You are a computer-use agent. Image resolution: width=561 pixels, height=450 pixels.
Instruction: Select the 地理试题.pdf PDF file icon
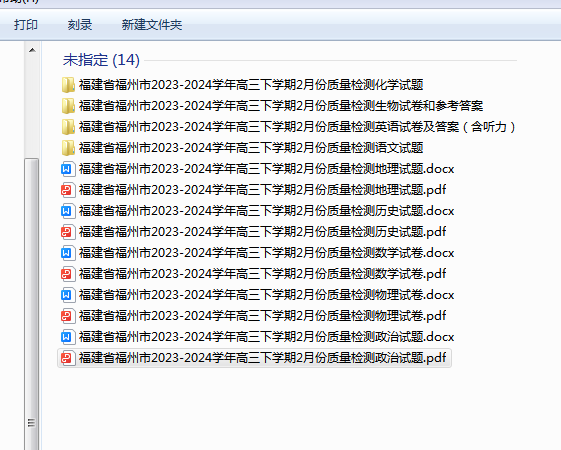click(x=68, y=190)
